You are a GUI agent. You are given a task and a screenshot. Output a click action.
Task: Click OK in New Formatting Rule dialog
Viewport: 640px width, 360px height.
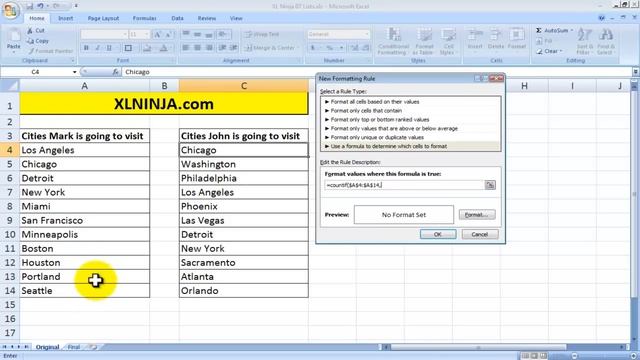[438, 234]
